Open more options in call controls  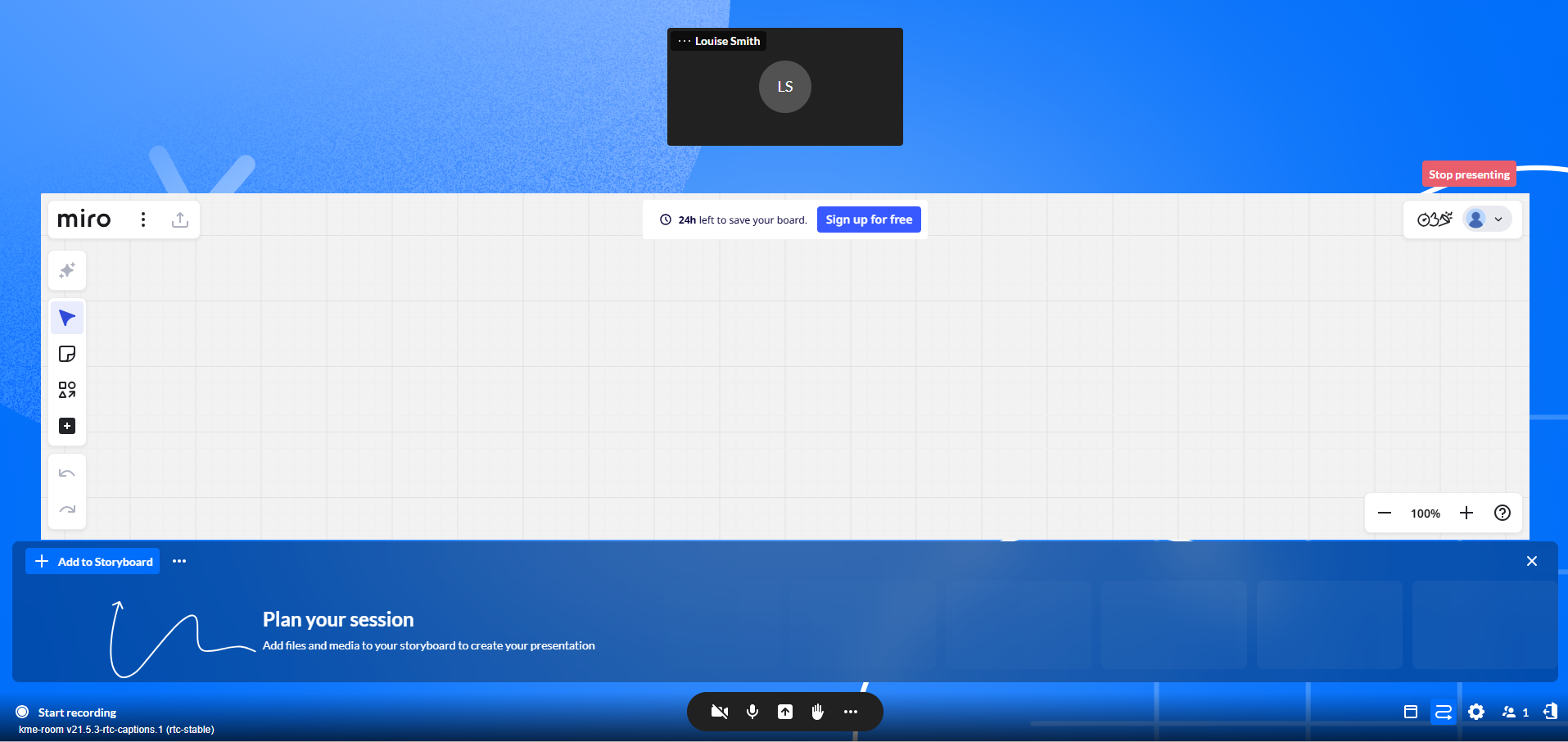pyautogui.click(x=851, y=712)
